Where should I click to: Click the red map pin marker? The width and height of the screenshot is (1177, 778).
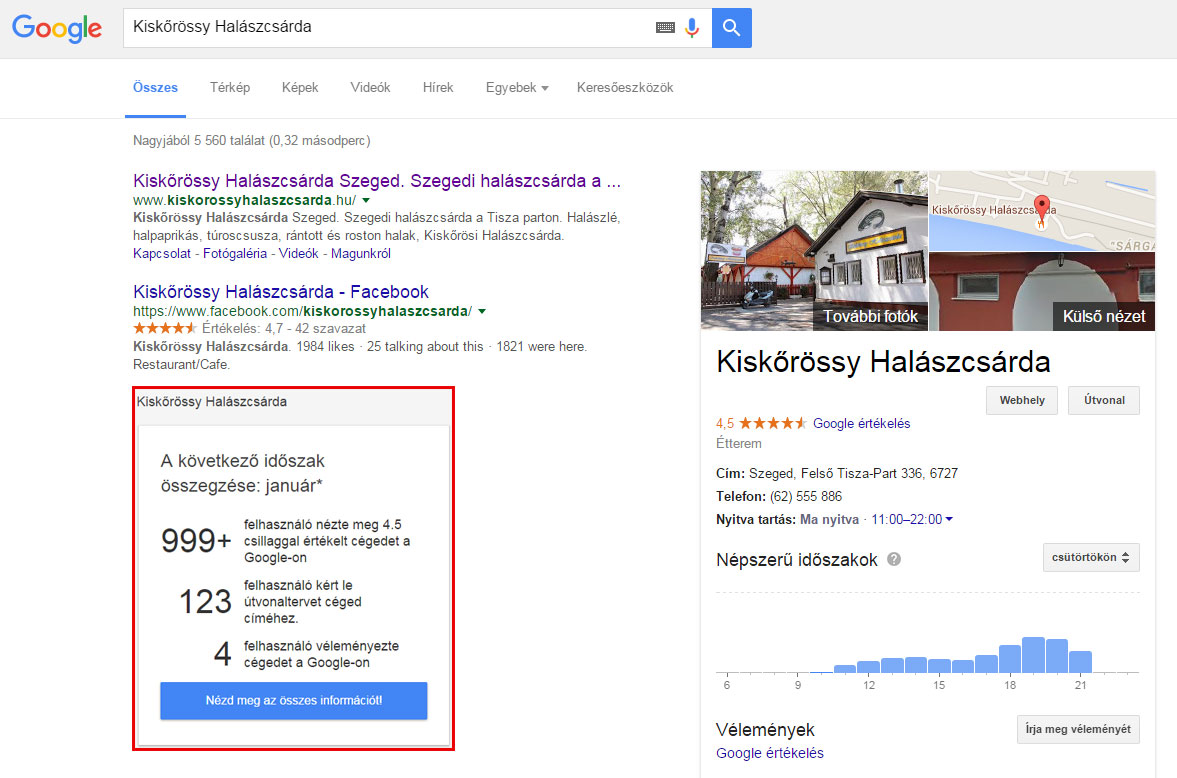point(1042,208)
